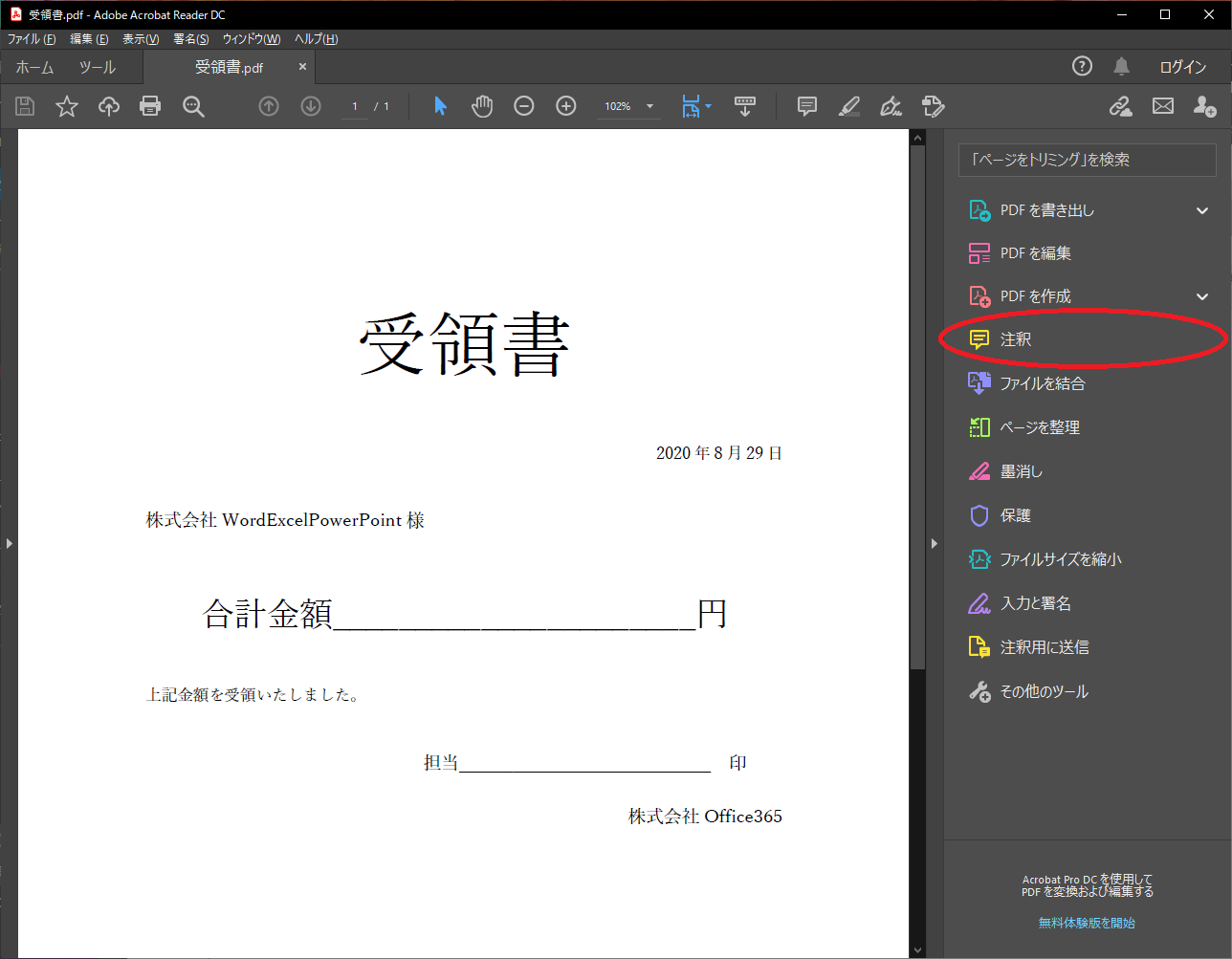Expand the PDF を書き出し section
The height and width of the screenshot is (959, 1232).
(1202, 209)
